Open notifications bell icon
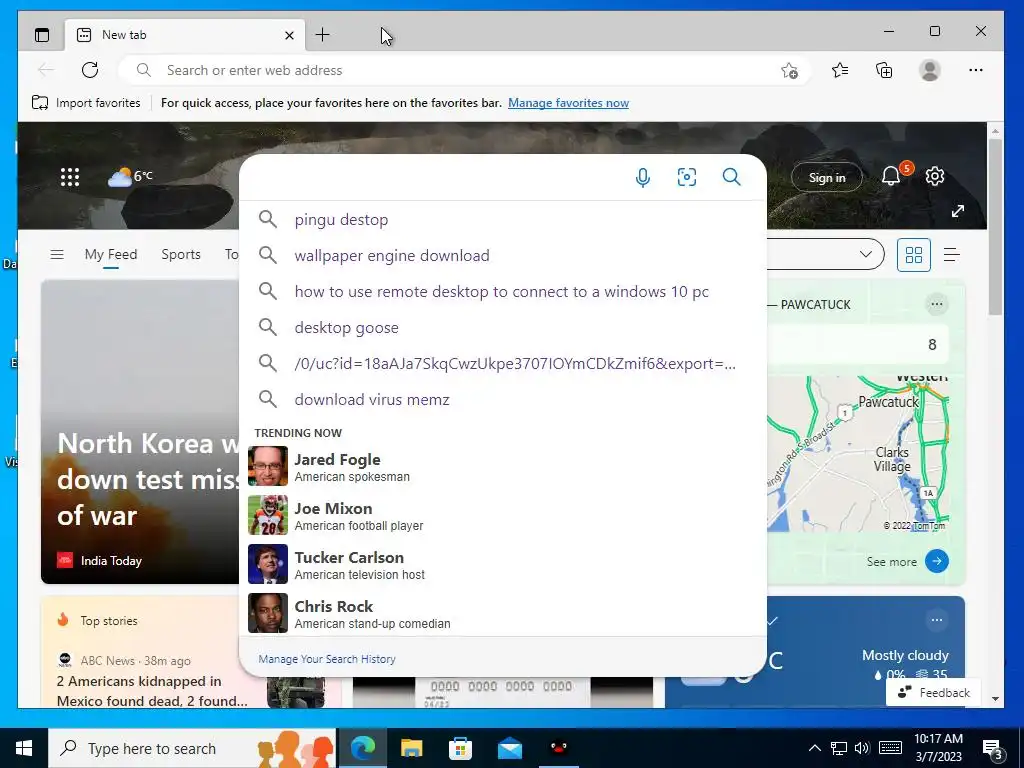The width and height of the screenshot is (1024, 768). point(891,176)
